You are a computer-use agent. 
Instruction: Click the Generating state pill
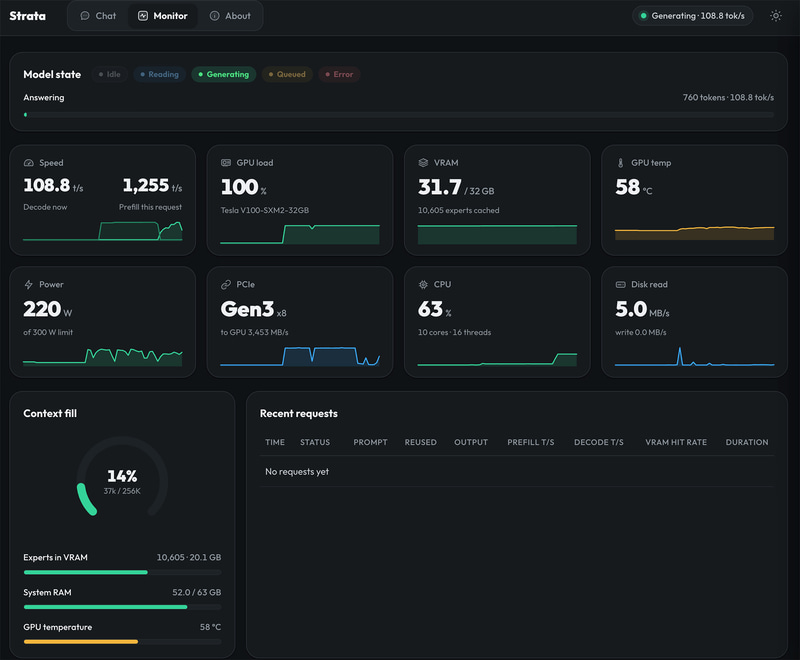[223, 74]
